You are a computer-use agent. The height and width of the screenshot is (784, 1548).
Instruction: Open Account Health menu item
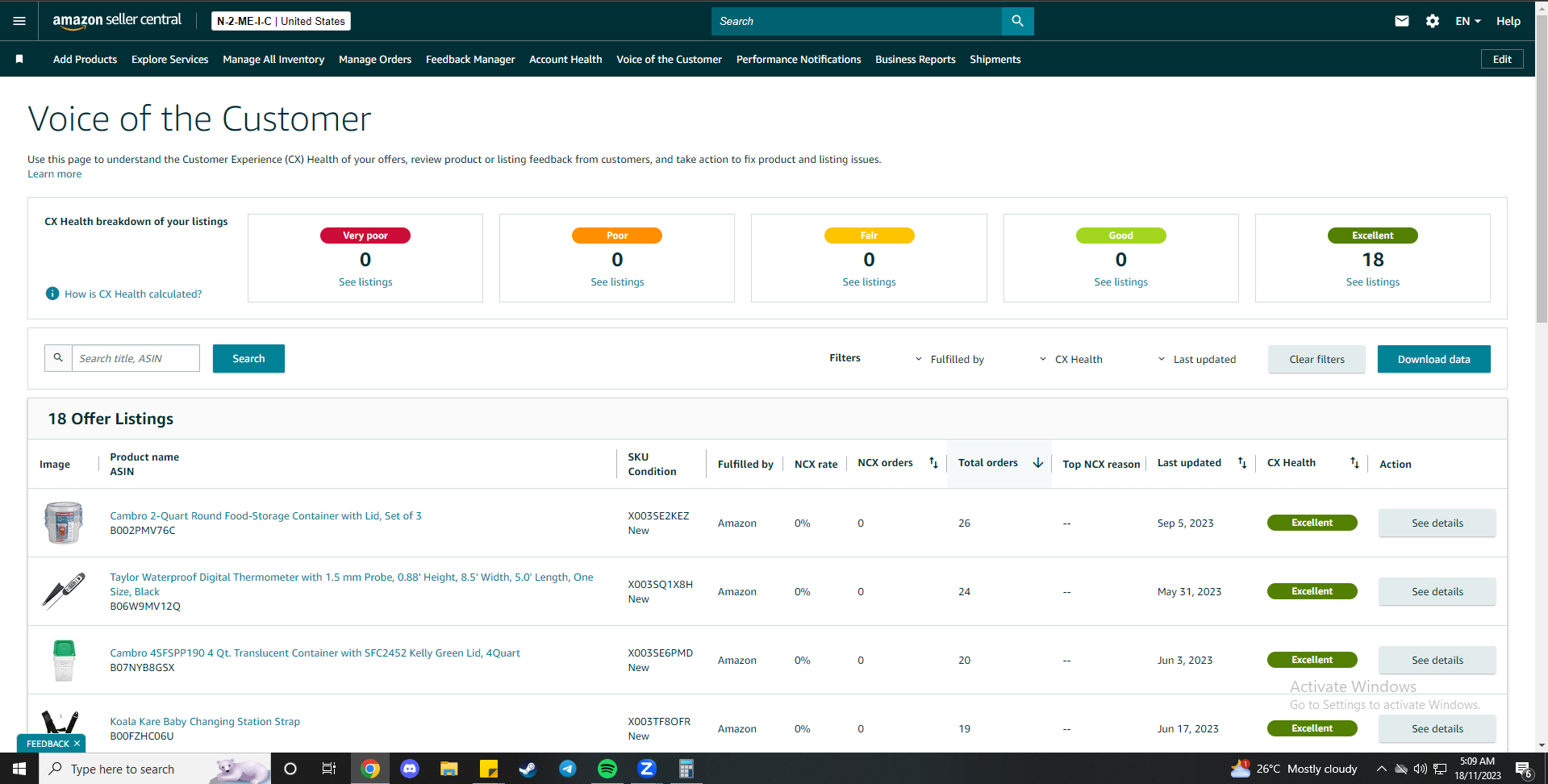pyautogui.click(x=565, y=59)
